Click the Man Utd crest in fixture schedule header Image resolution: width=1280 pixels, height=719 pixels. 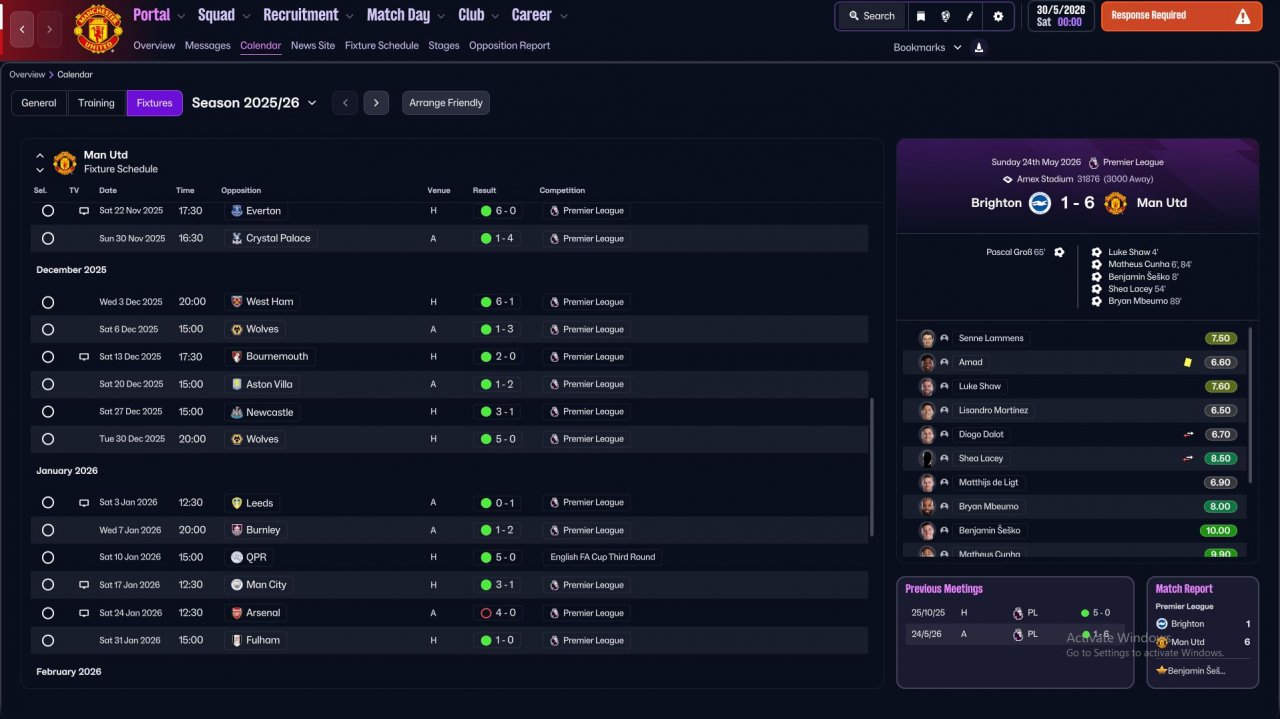64,162
